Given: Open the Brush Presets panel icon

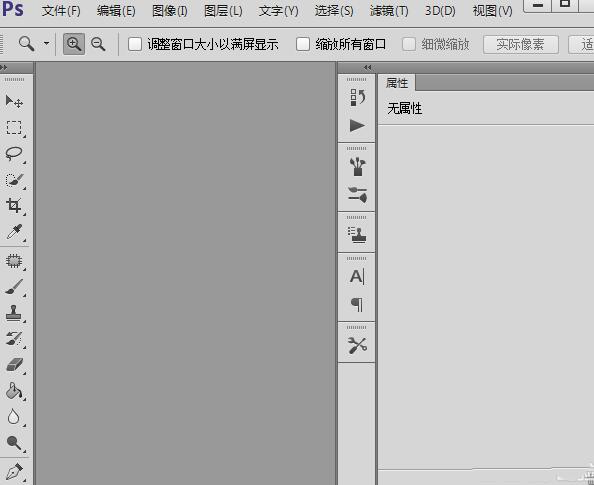Looking at the screenshot, I should (x=357, y=167).
